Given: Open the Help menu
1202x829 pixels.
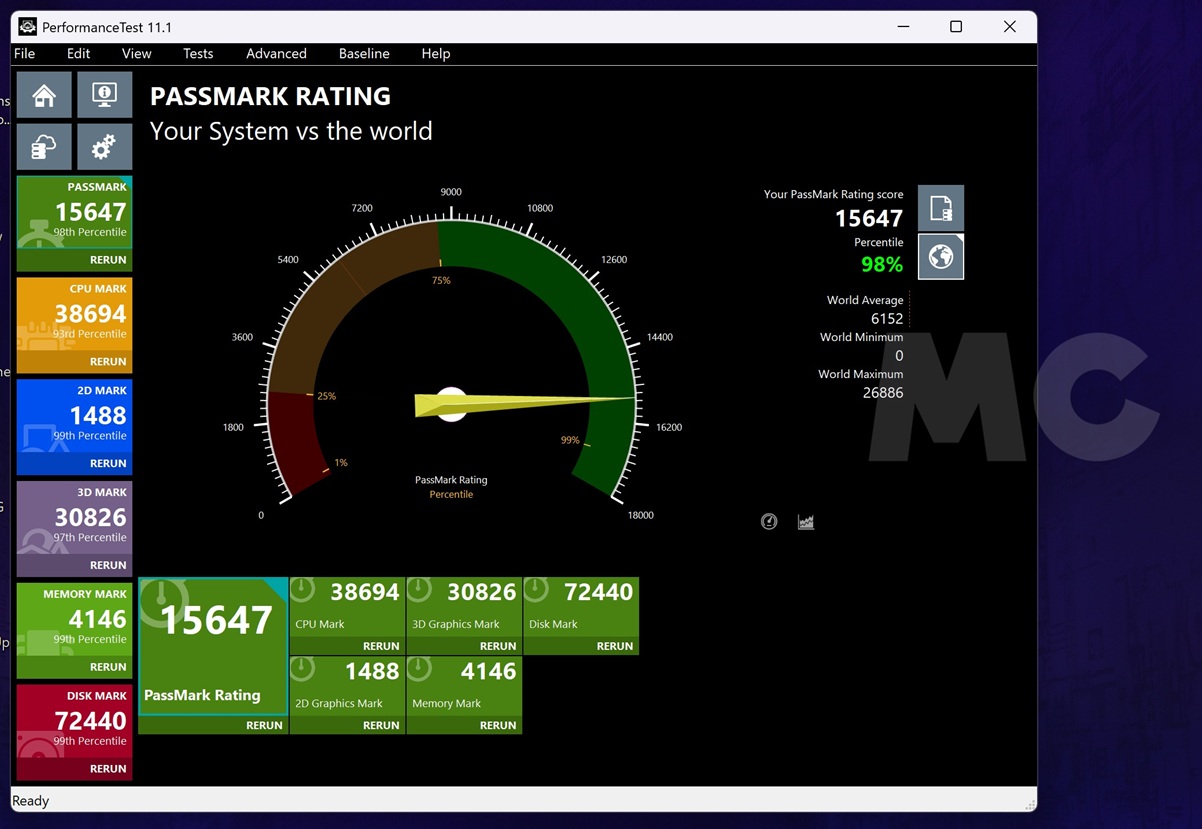Looking at the screenshot, I should pos(436,53).
